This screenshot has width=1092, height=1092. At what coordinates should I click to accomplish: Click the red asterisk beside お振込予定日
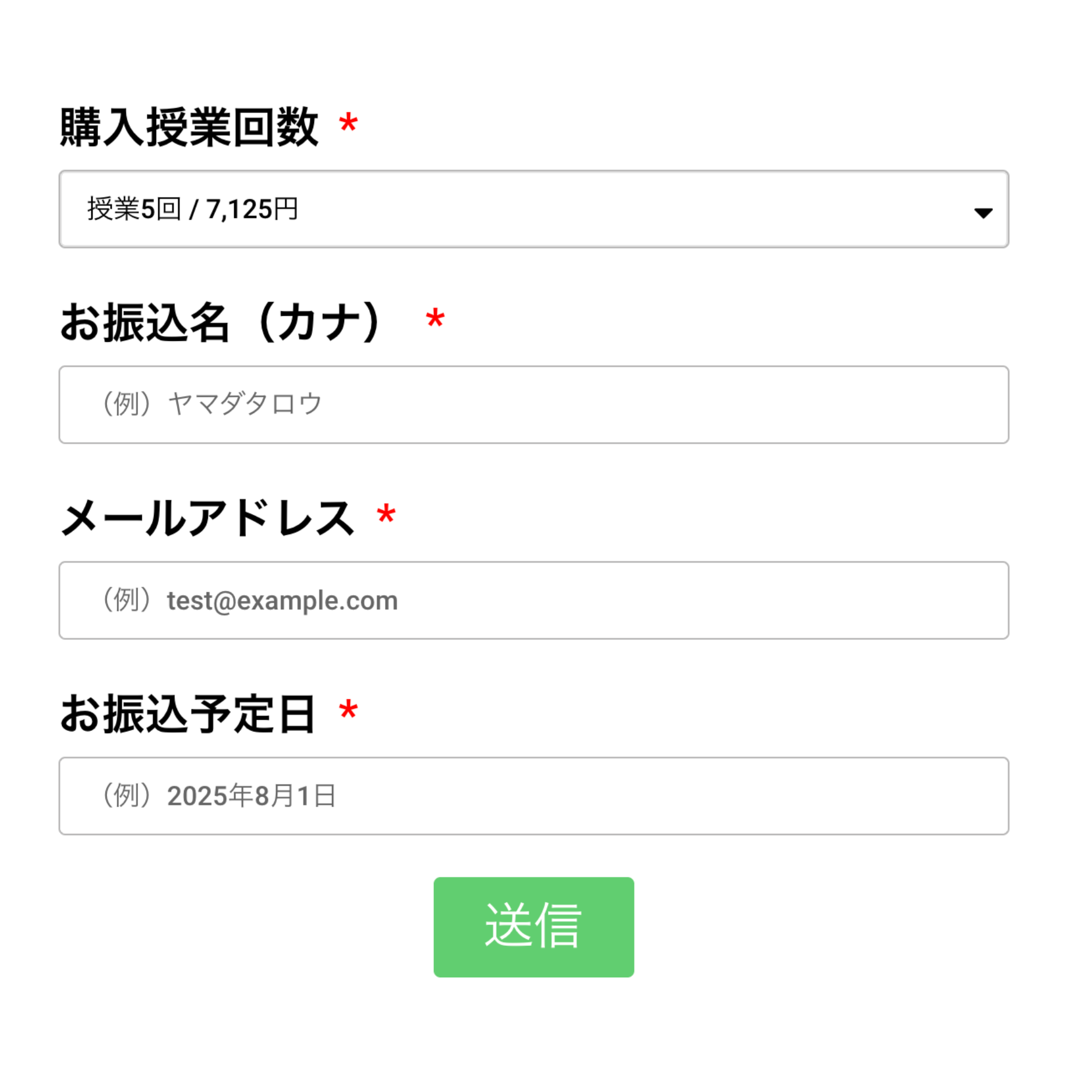point(348,711)
